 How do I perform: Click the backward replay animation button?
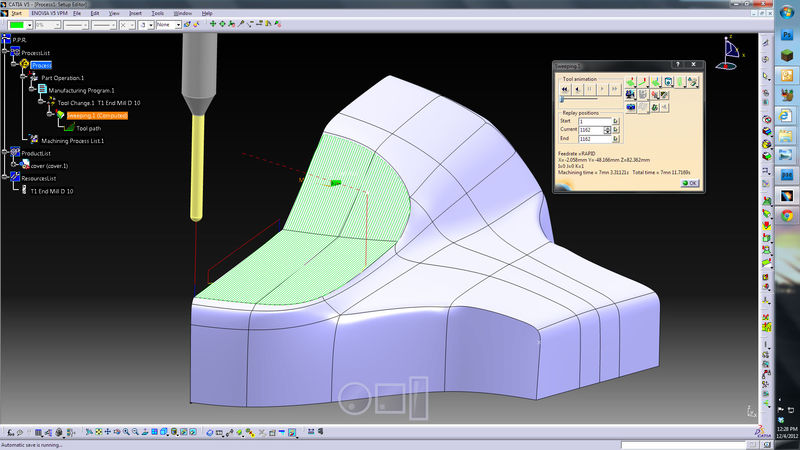tap(577, 89)
